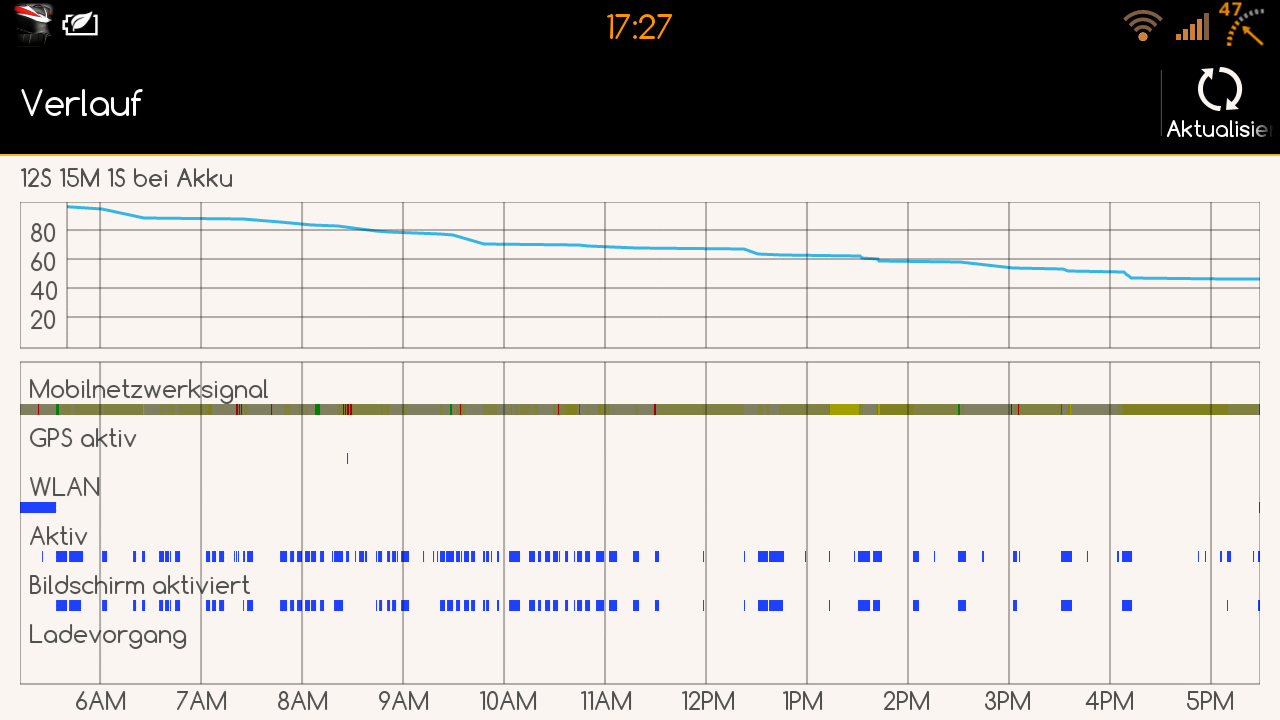Tap the Aktiv label
1280x720 pixels.
58,535
